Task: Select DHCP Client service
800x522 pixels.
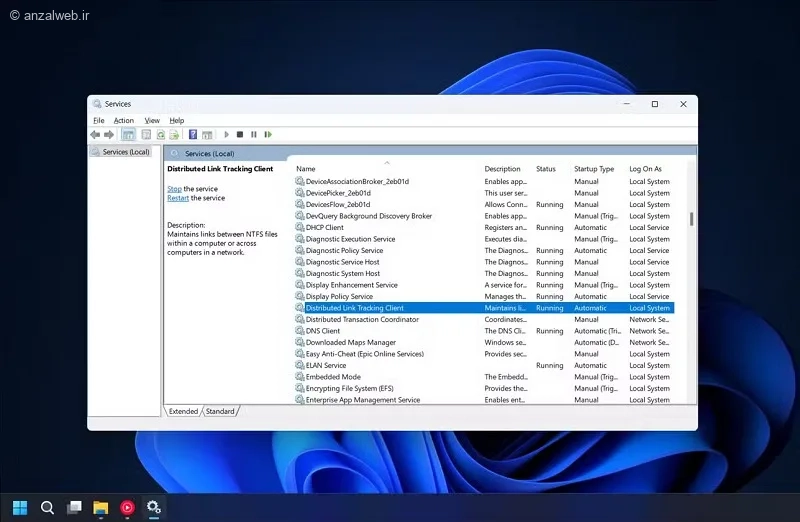Action: [x=484, y=228]
